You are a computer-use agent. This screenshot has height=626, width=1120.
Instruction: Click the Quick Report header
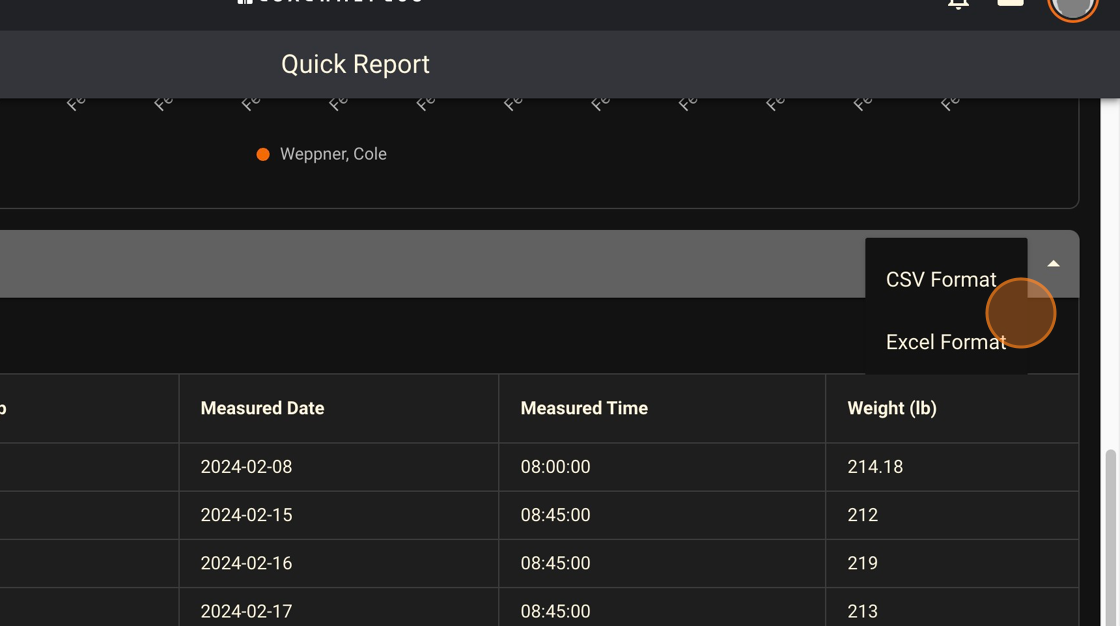(355, 64)
